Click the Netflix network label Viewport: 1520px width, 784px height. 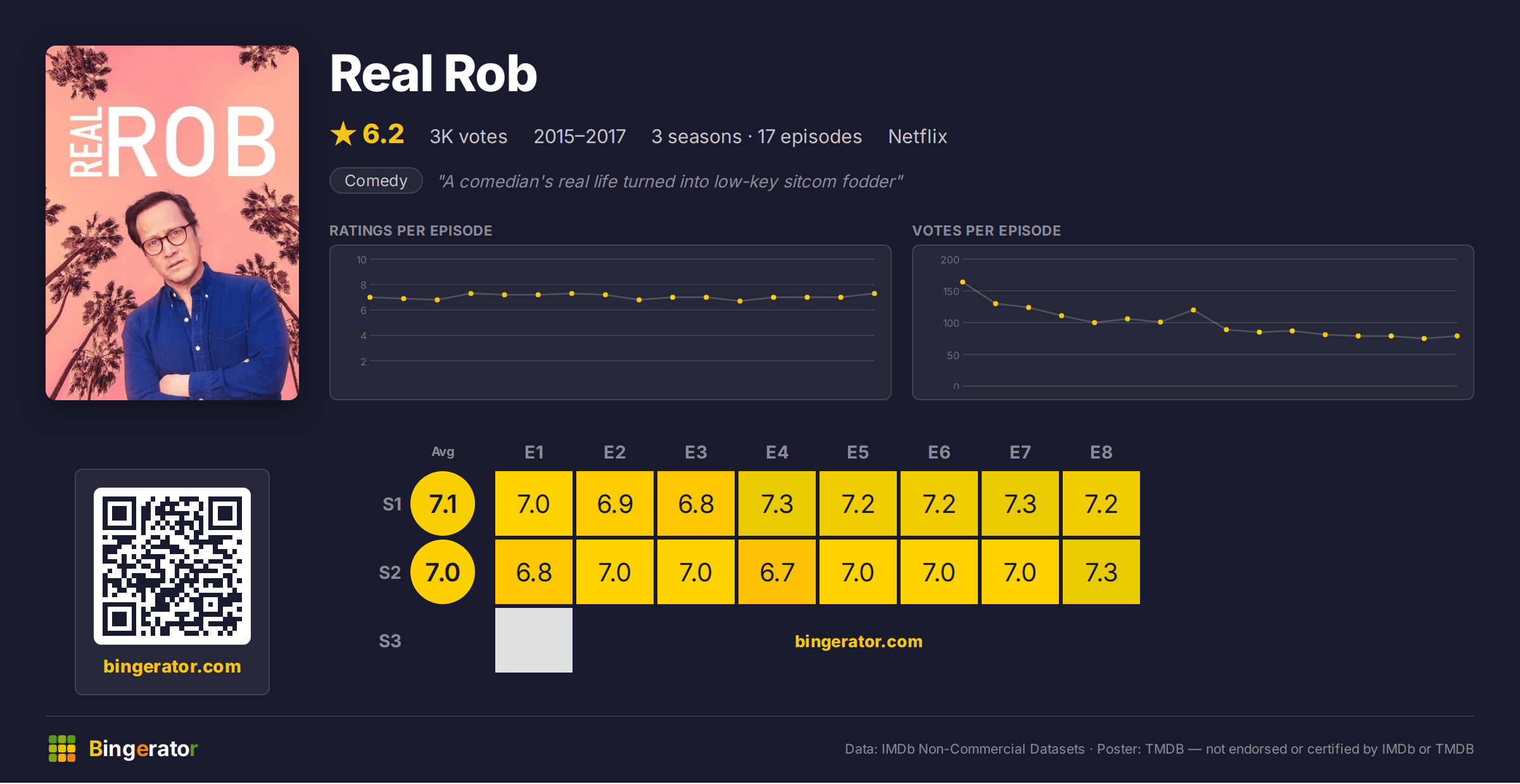click(x=918, y=136)
